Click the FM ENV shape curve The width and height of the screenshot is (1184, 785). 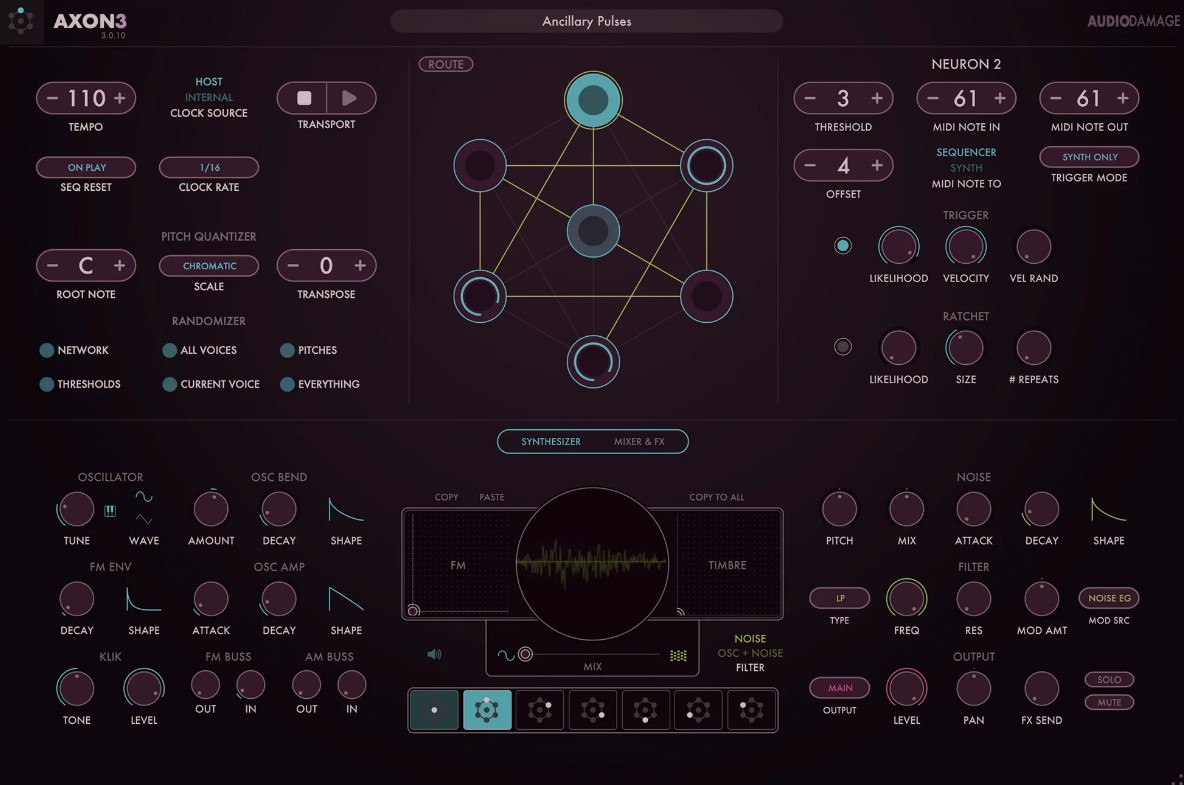[143, 599]
